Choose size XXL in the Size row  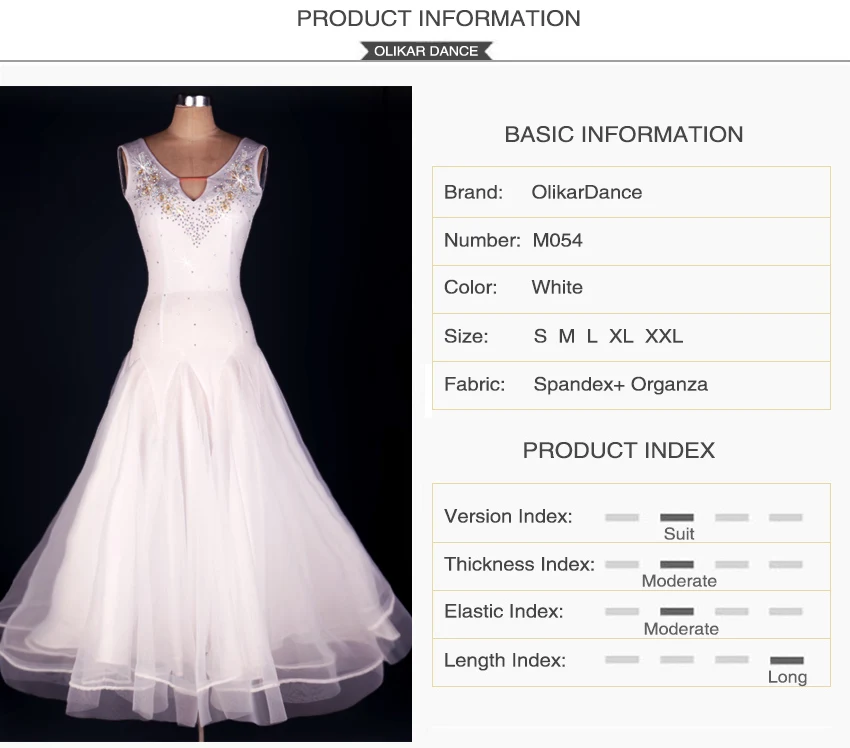pyautogui.click(x=664, y=336)
